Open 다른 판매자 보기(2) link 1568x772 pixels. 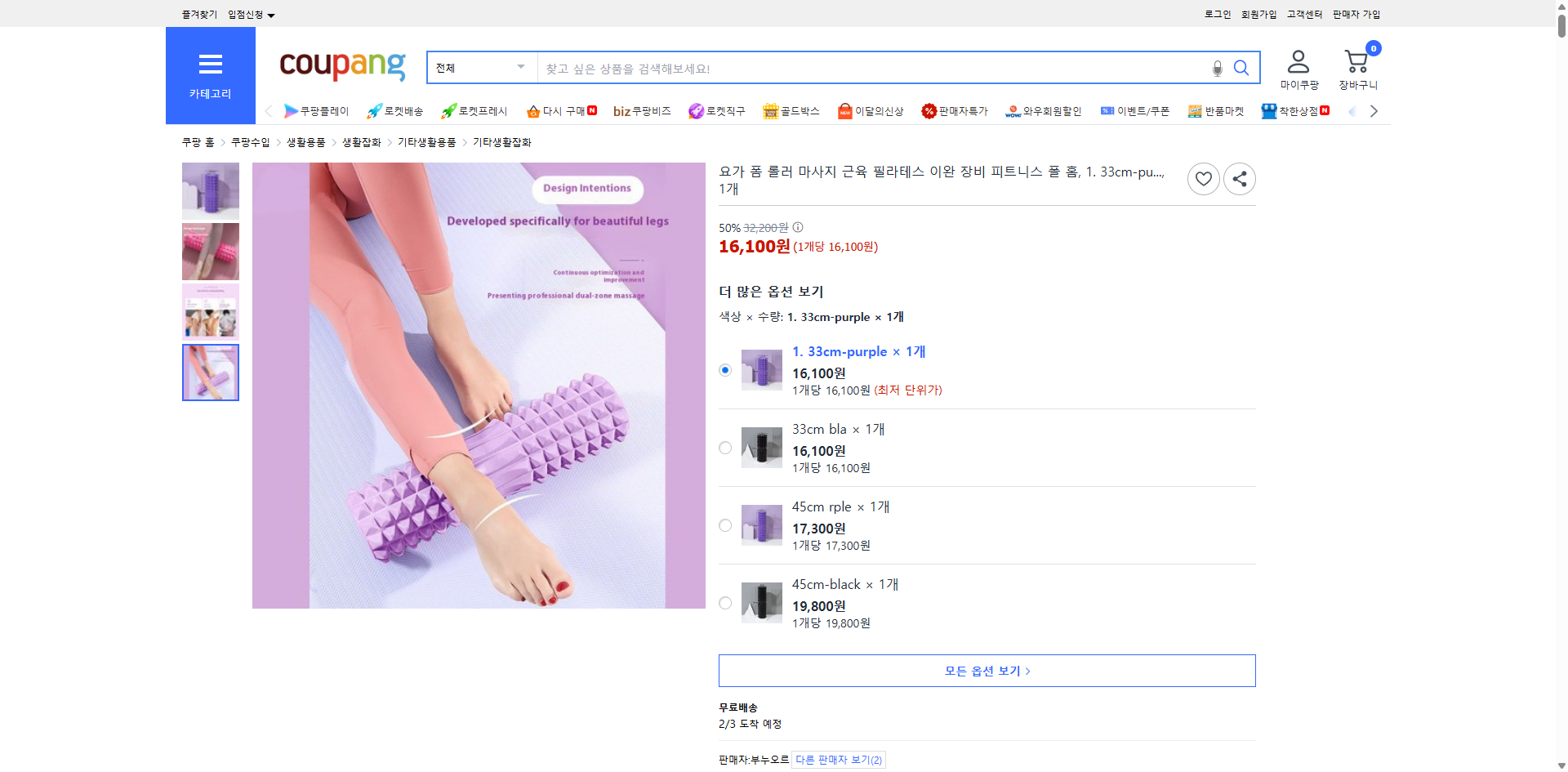click(x=839, y=759)
